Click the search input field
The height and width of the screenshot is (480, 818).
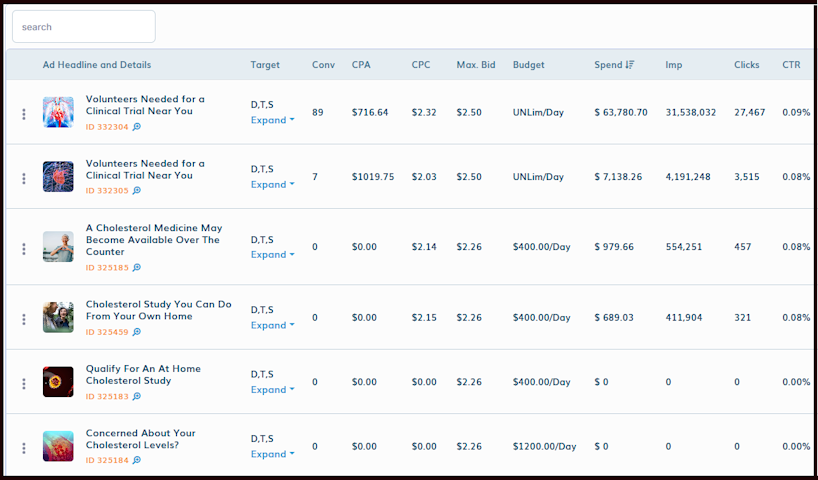pos(84,27)
